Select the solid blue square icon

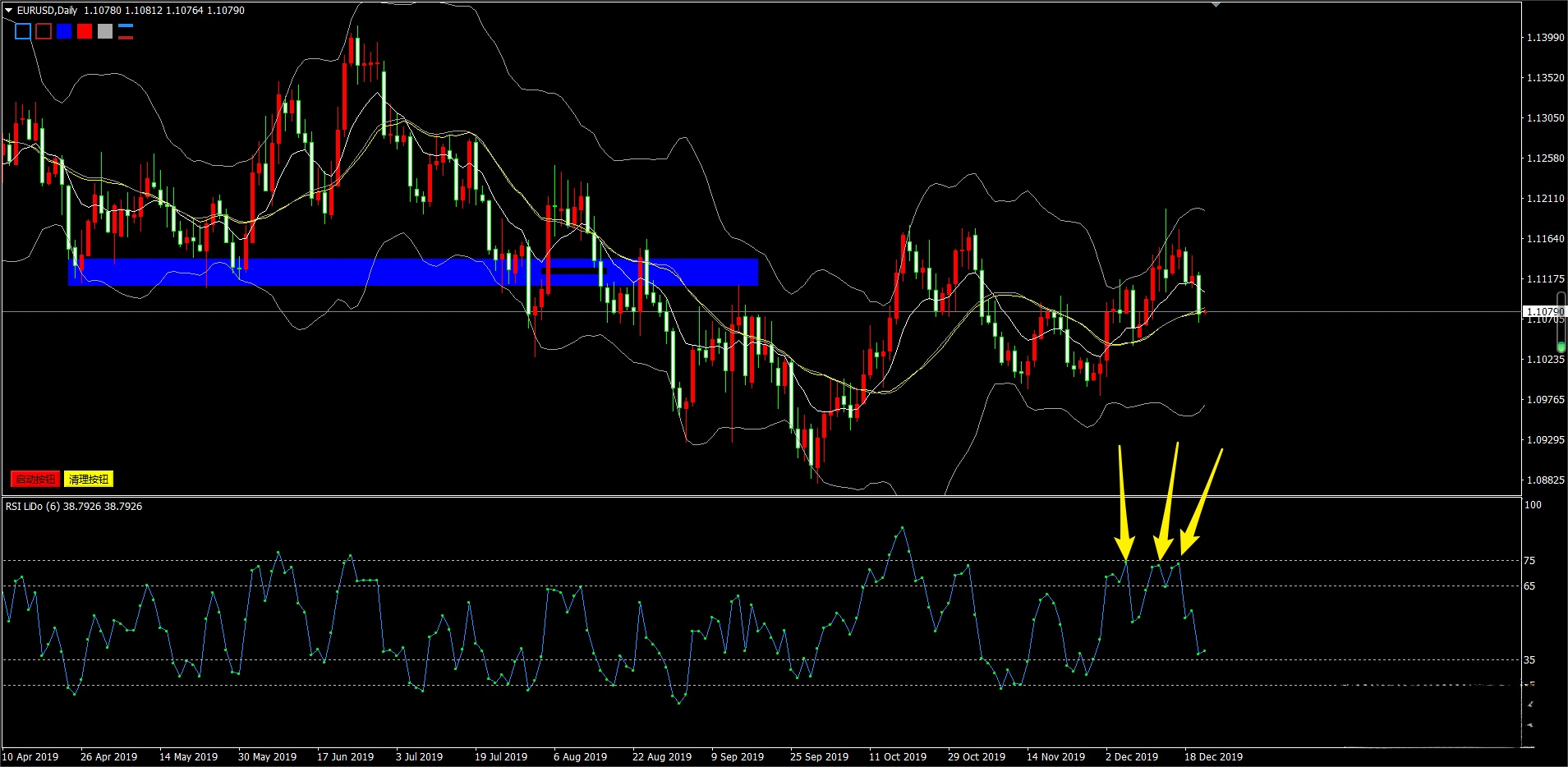(x=64, y=32)
